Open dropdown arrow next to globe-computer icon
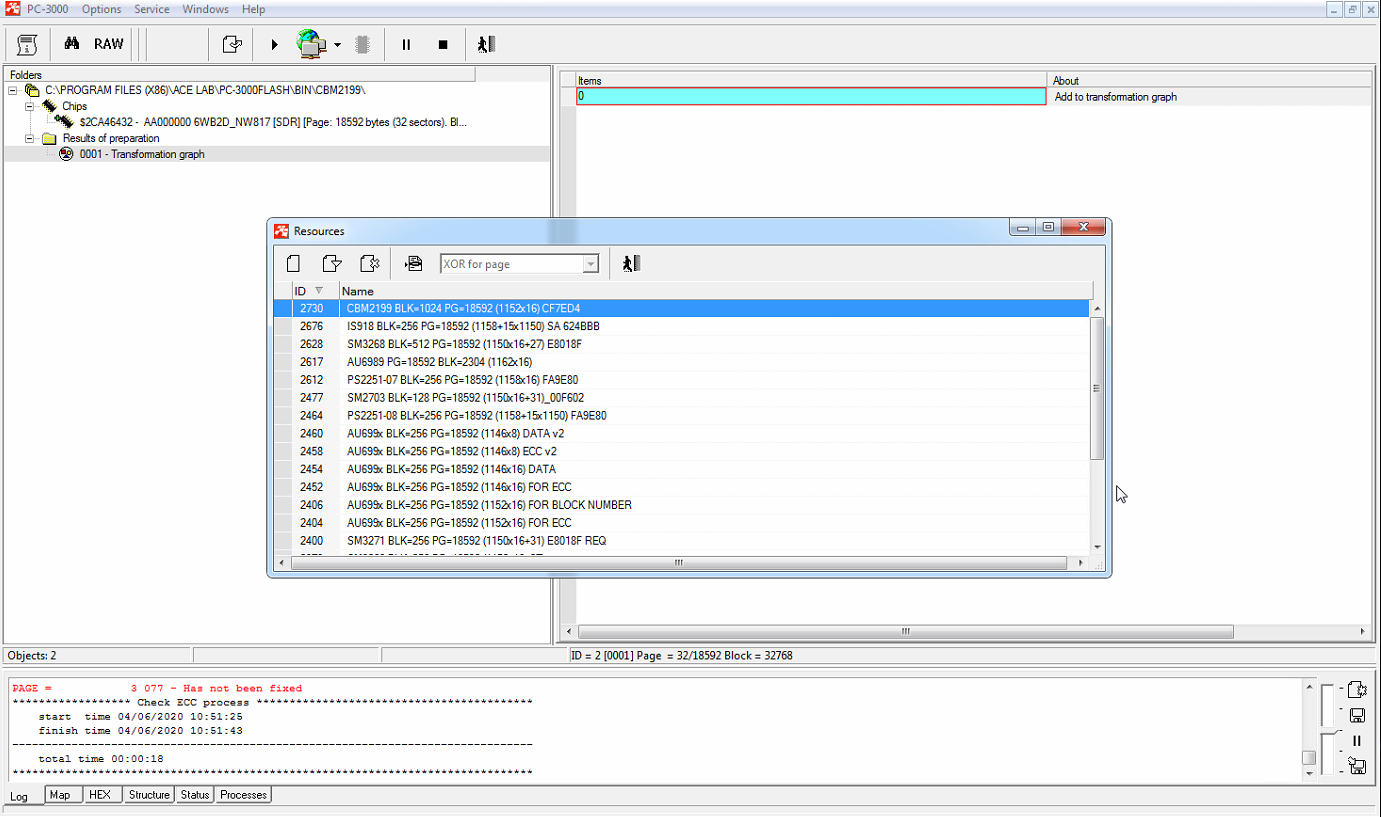This screenshot has height=817, width=1381. [338, 45]
